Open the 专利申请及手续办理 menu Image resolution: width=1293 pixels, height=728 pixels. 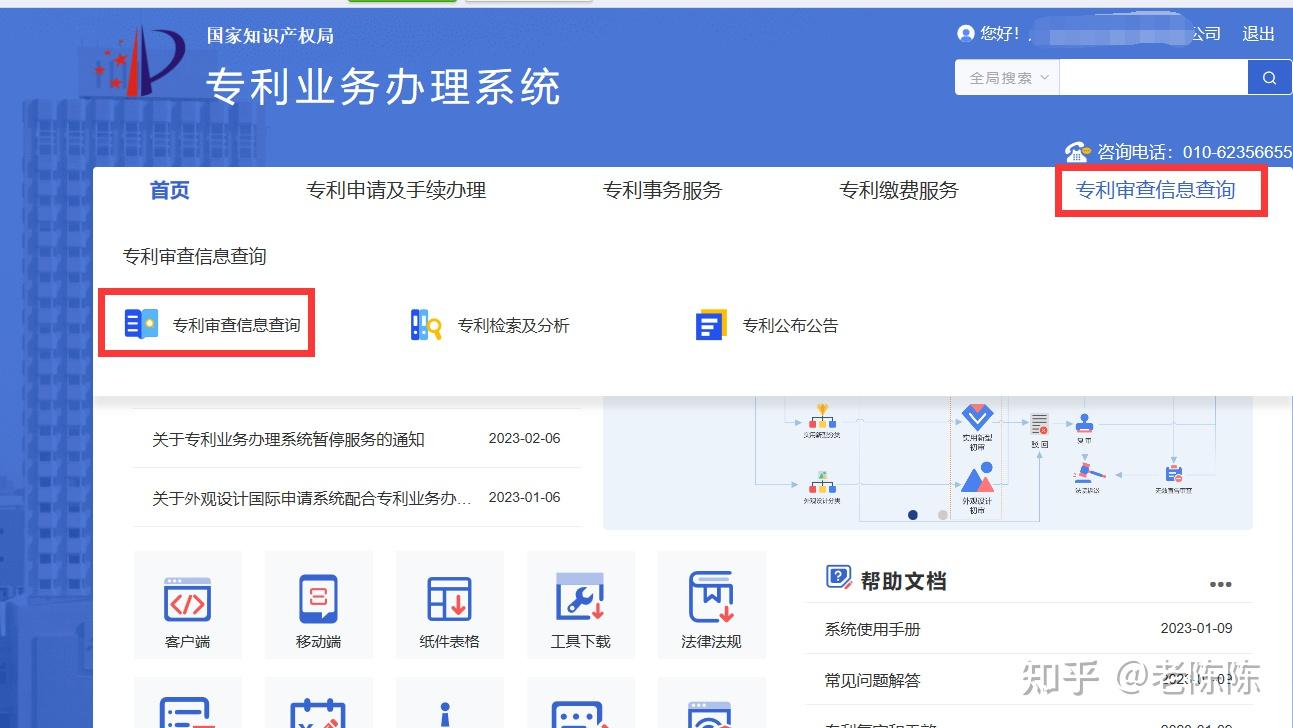tap(396, 190)
